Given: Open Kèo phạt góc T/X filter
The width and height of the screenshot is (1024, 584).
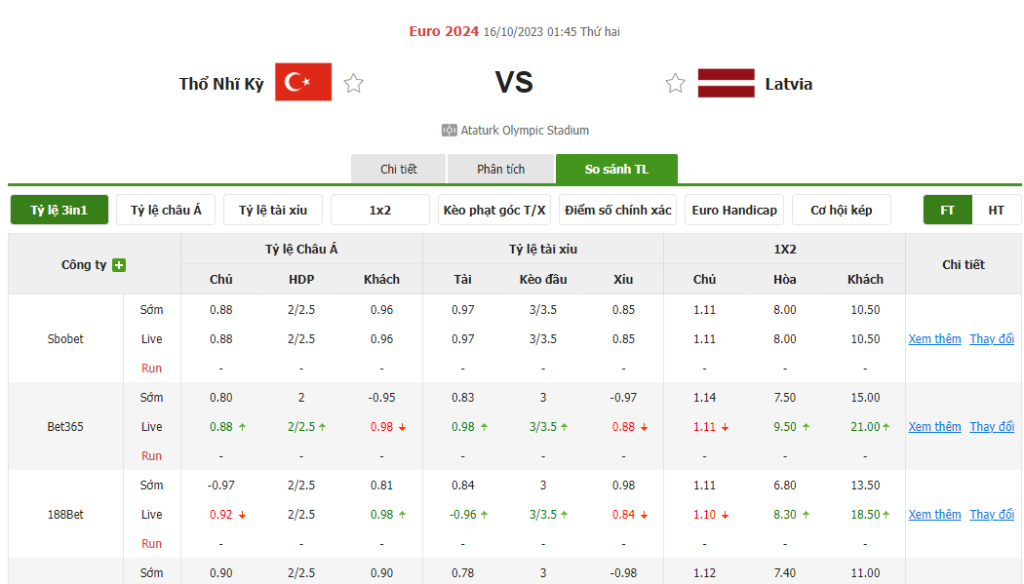Looking at the screenshot, I should [x=494, y=210].
